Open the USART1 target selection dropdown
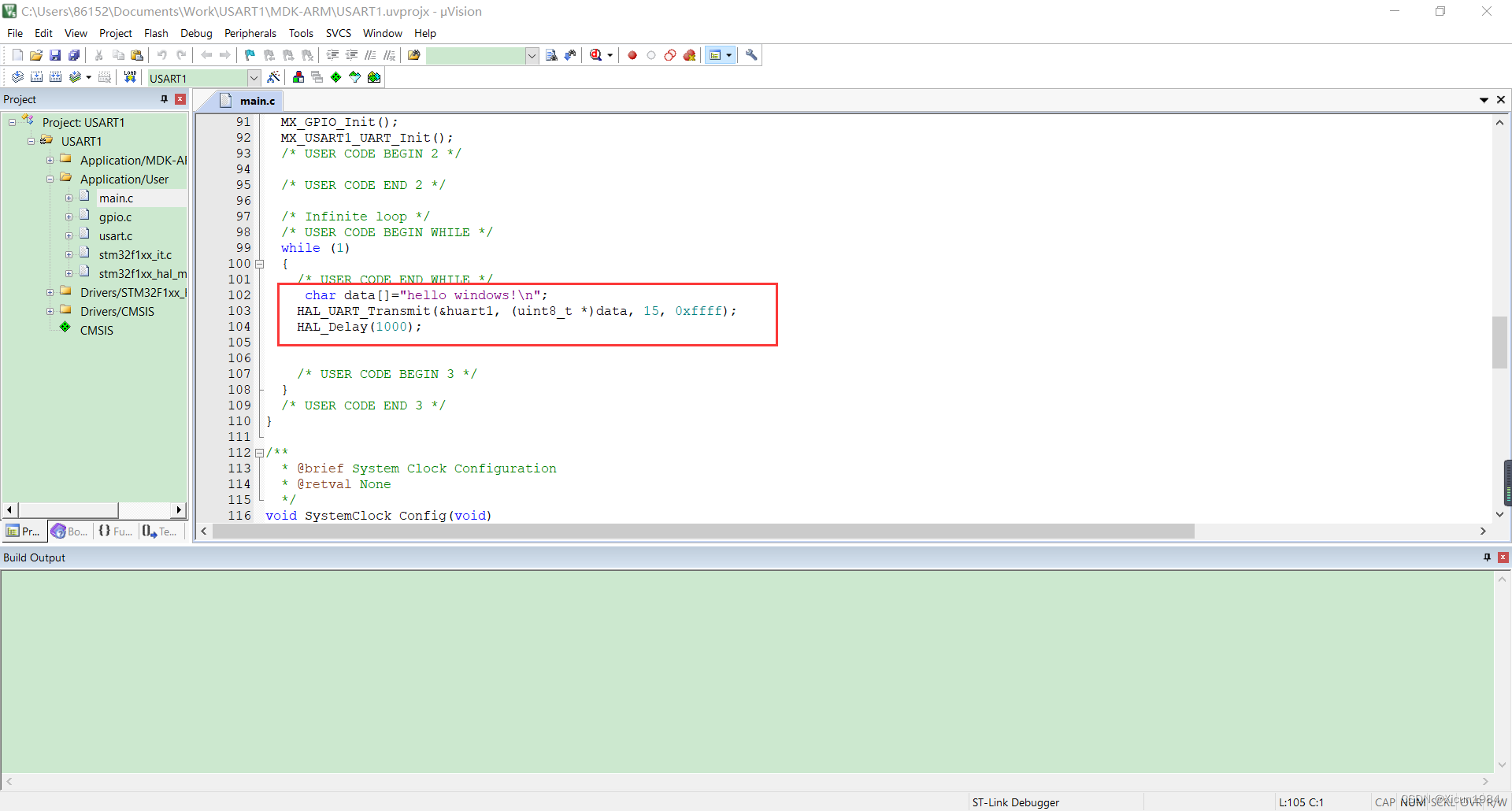 click(x=253, y=77)
